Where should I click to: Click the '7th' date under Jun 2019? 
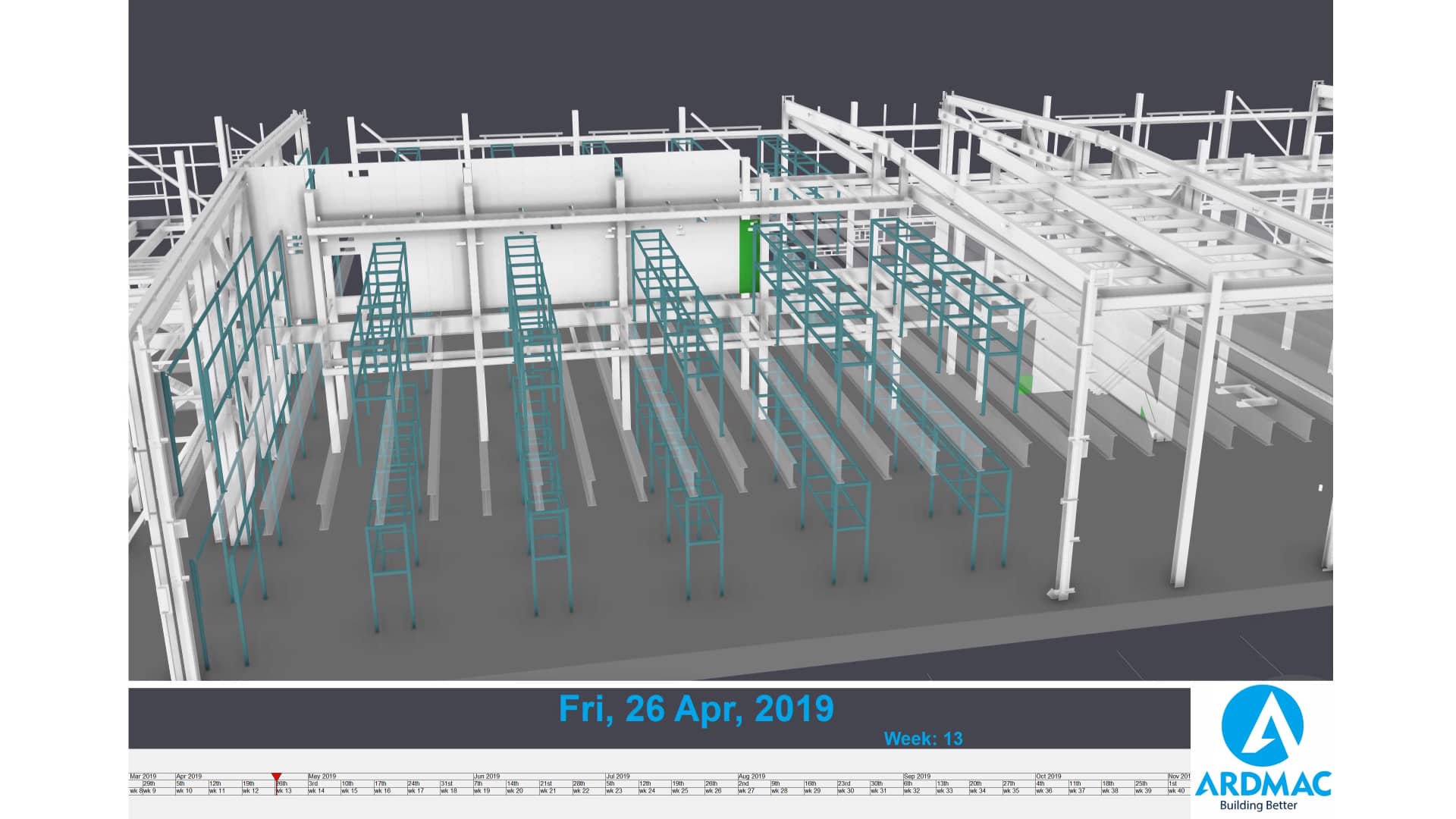(x=479, y=783)
